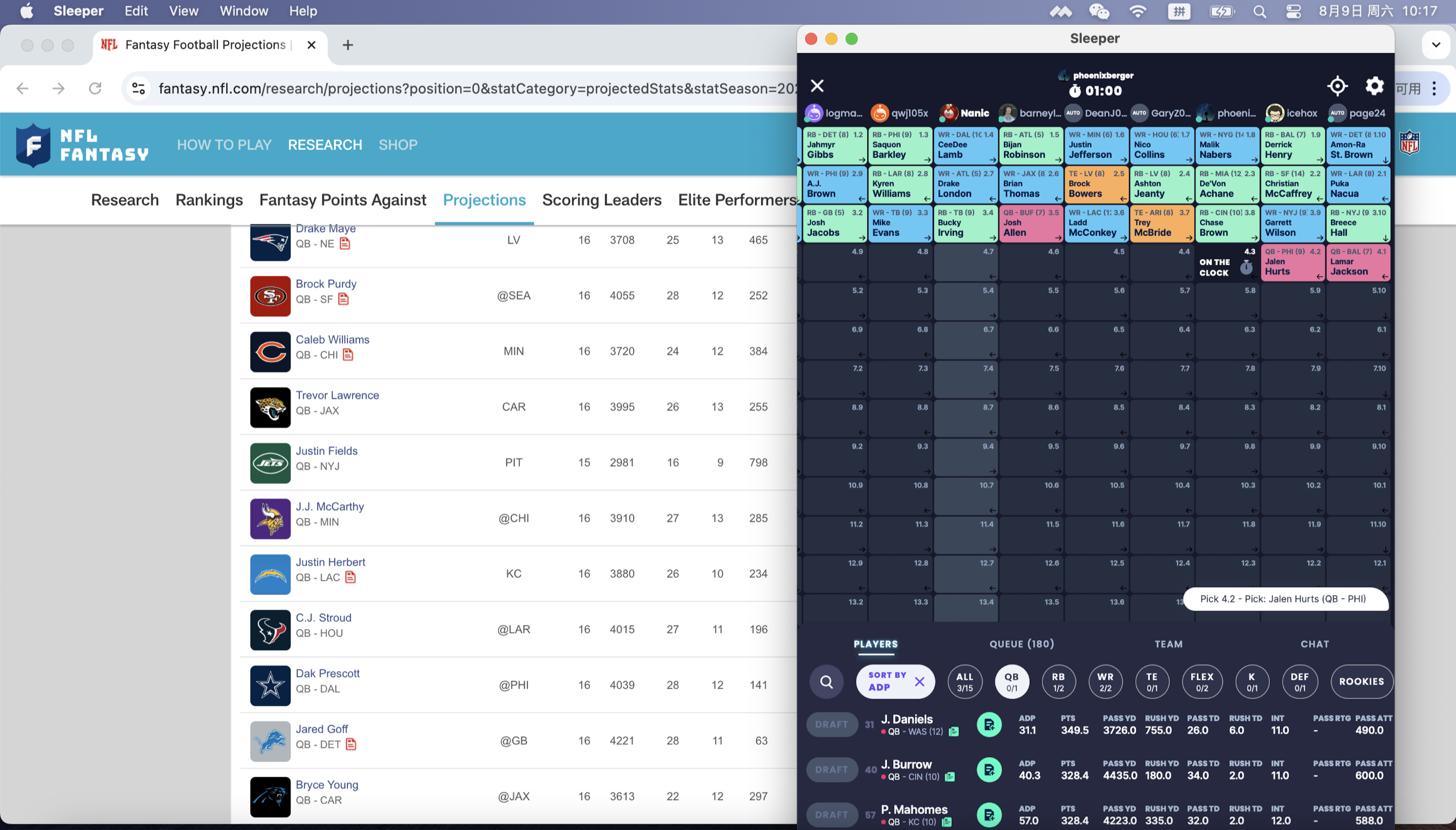1456x830 pixels.
Task: Toggle the TE position filter
Action: click(x=1152, y=681)
